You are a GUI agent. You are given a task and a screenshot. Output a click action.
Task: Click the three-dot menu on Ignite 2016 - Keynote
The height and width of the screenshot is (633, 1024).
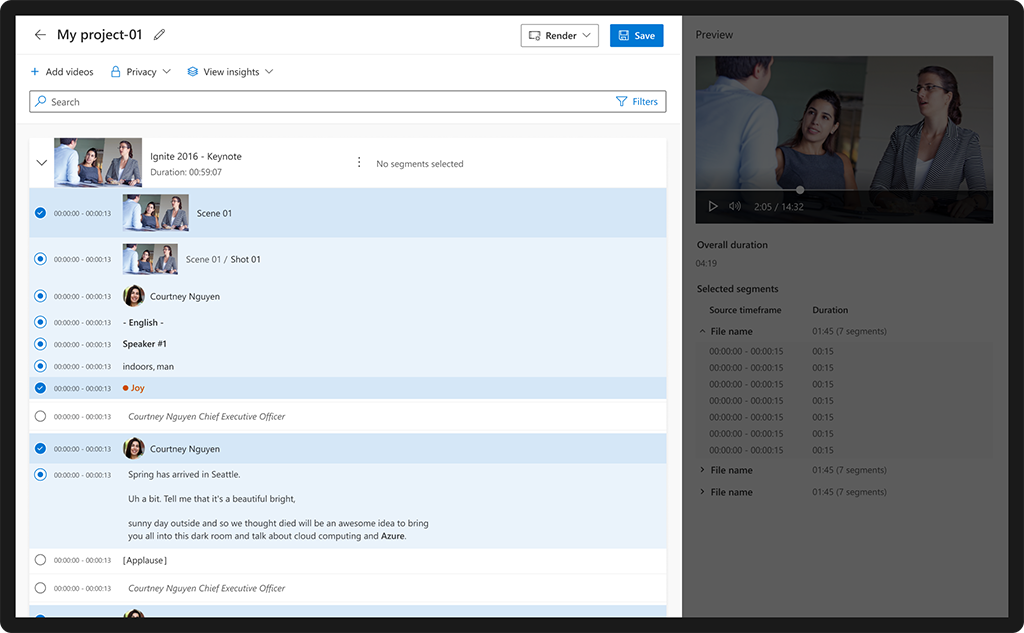(x=359, y=161)
